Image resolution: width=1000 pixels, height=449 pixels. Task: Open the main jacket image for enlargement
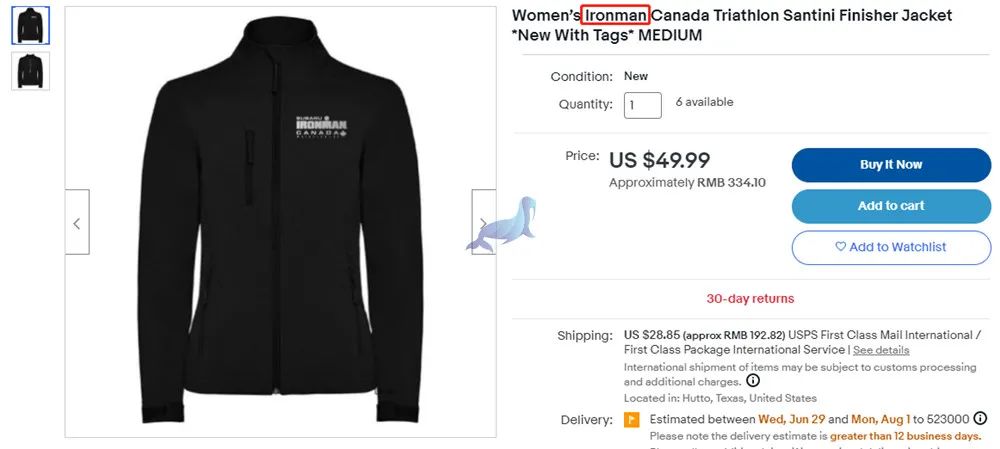[x=281, y=222]
